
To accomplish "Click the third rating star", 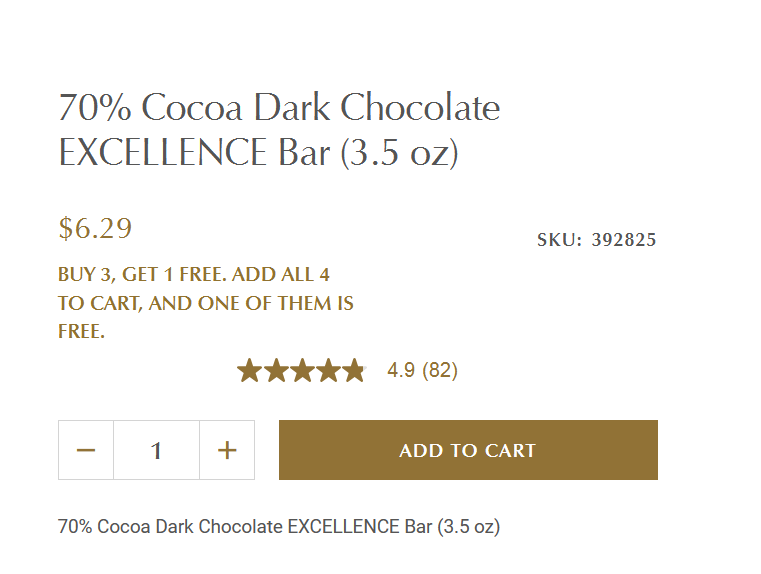I will pos(302,371).
